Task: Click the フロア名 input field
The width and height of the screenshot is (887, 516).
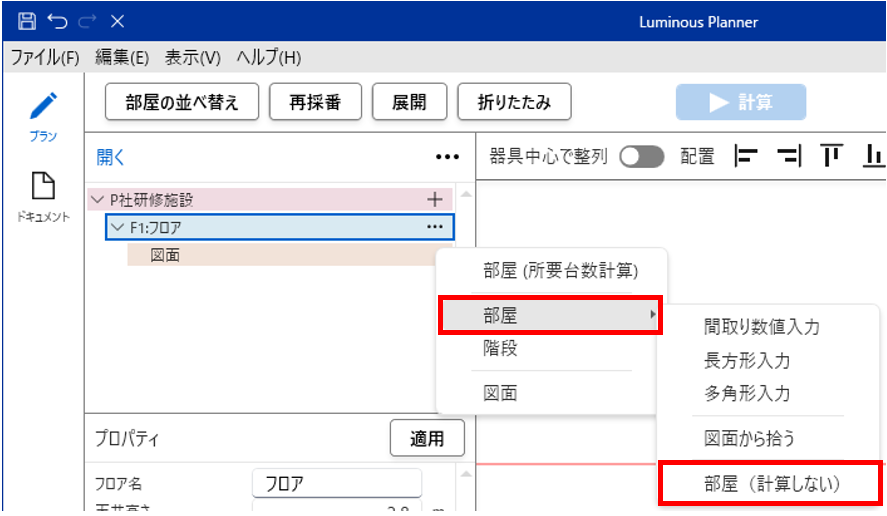Action: click(x=336, y=484)
